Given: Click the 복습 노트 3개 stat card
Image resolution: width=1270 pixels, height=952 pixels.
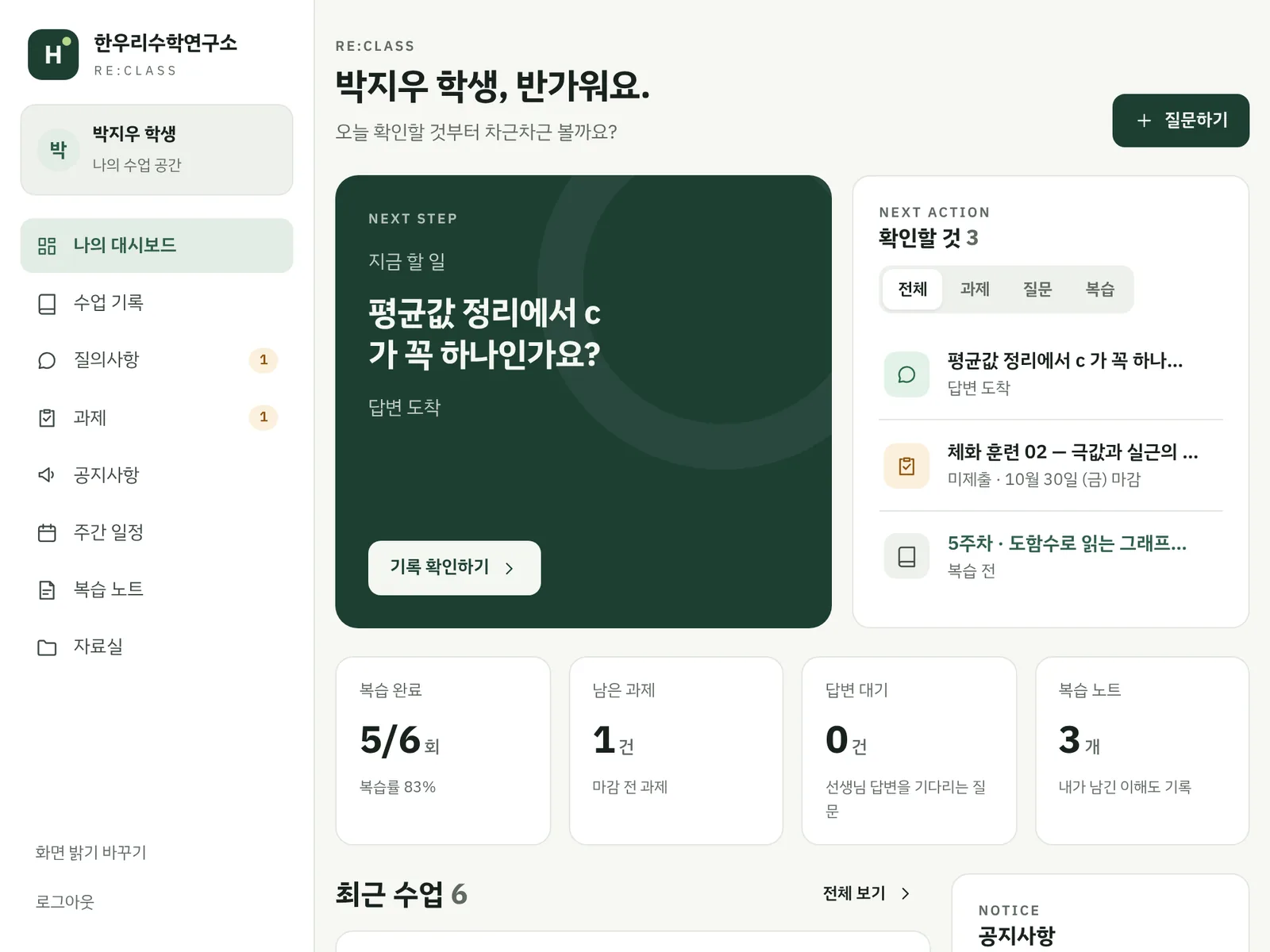Looking at the screenshot, I should tap(1142, 750).
